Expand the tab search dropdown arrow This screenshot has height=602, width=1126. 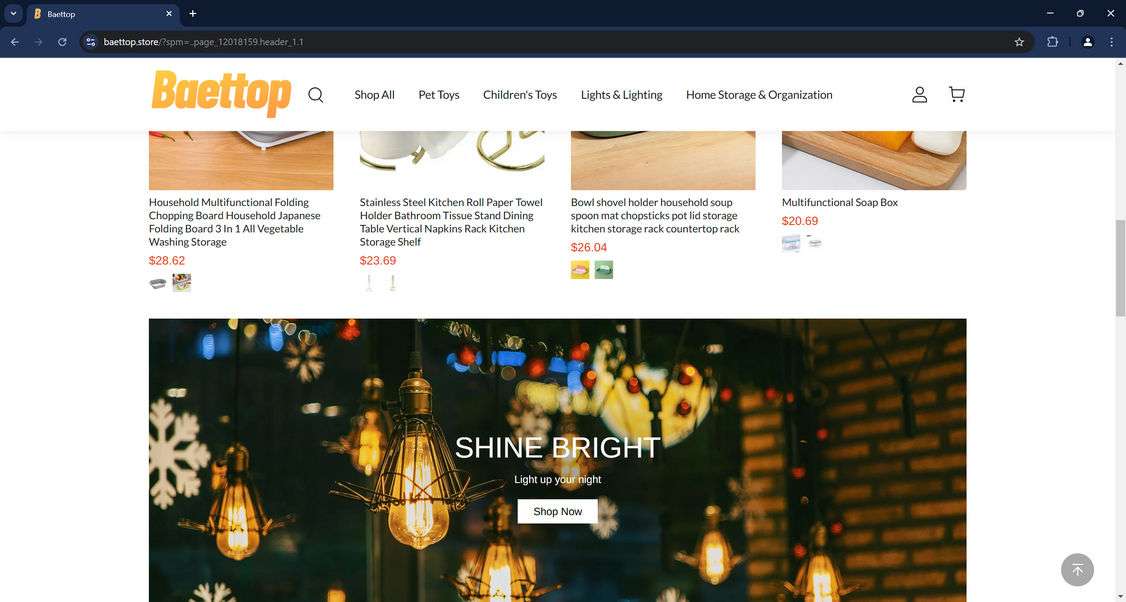[13, 14]
